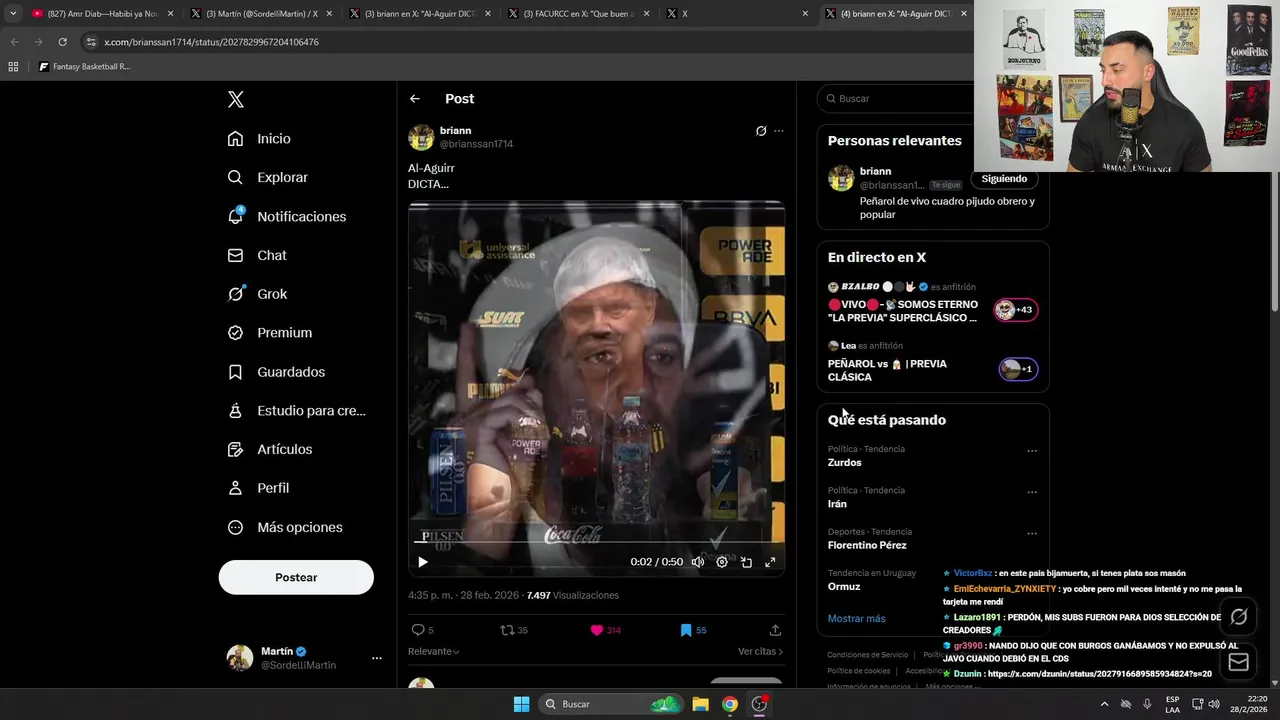The image size is (1280, 720).
Task: Reload page with browser refresh
Action: 62,42
